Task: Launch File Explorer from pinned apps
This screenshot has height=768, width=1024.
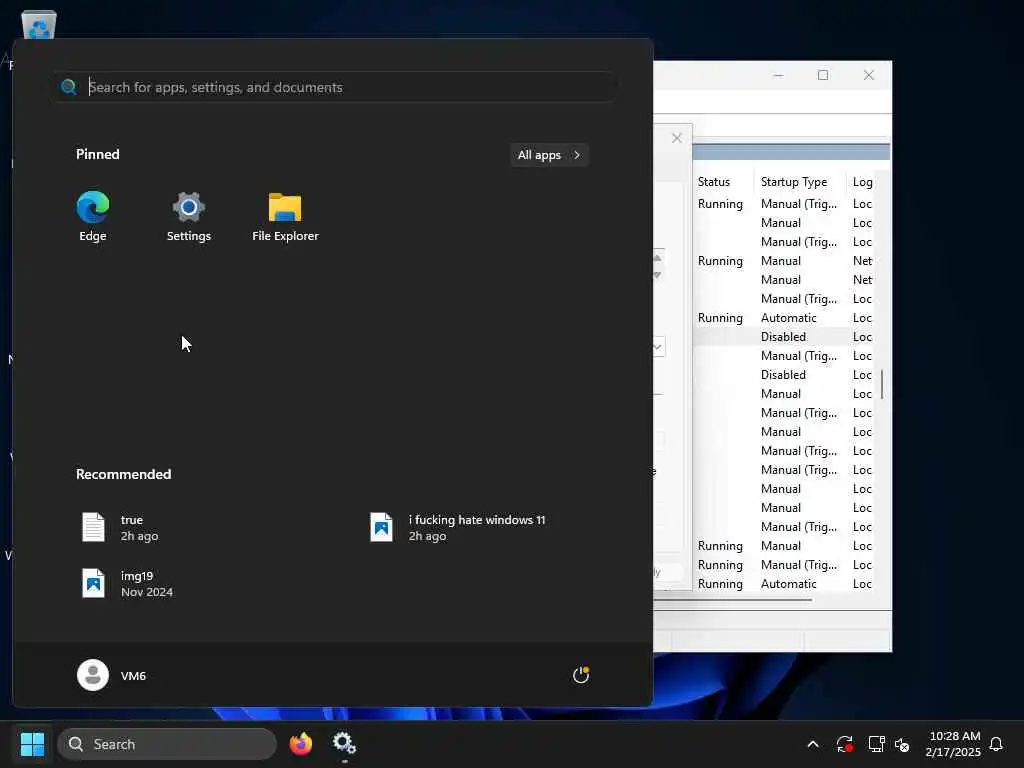Action: [285, 217]
